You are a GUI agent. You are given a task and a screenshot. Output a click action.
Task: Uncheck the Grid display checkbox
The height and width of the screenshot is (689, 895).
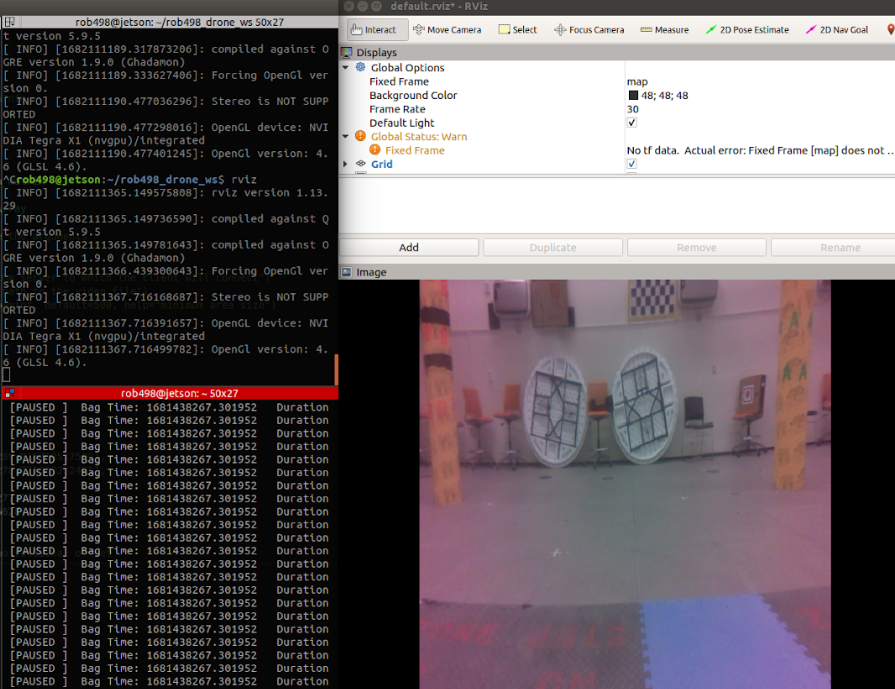point(632,164)
